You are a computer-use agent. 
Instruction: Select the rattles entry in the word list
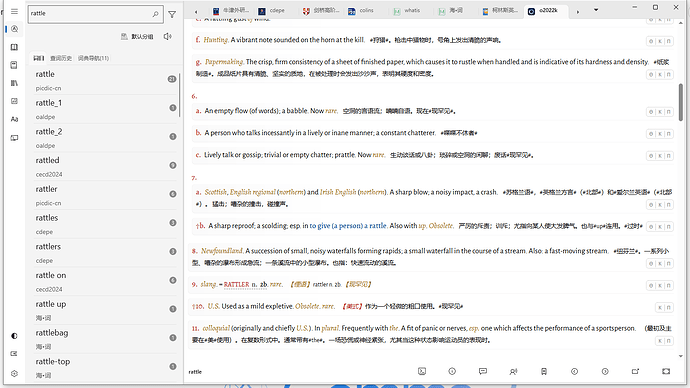coord(104,223)
